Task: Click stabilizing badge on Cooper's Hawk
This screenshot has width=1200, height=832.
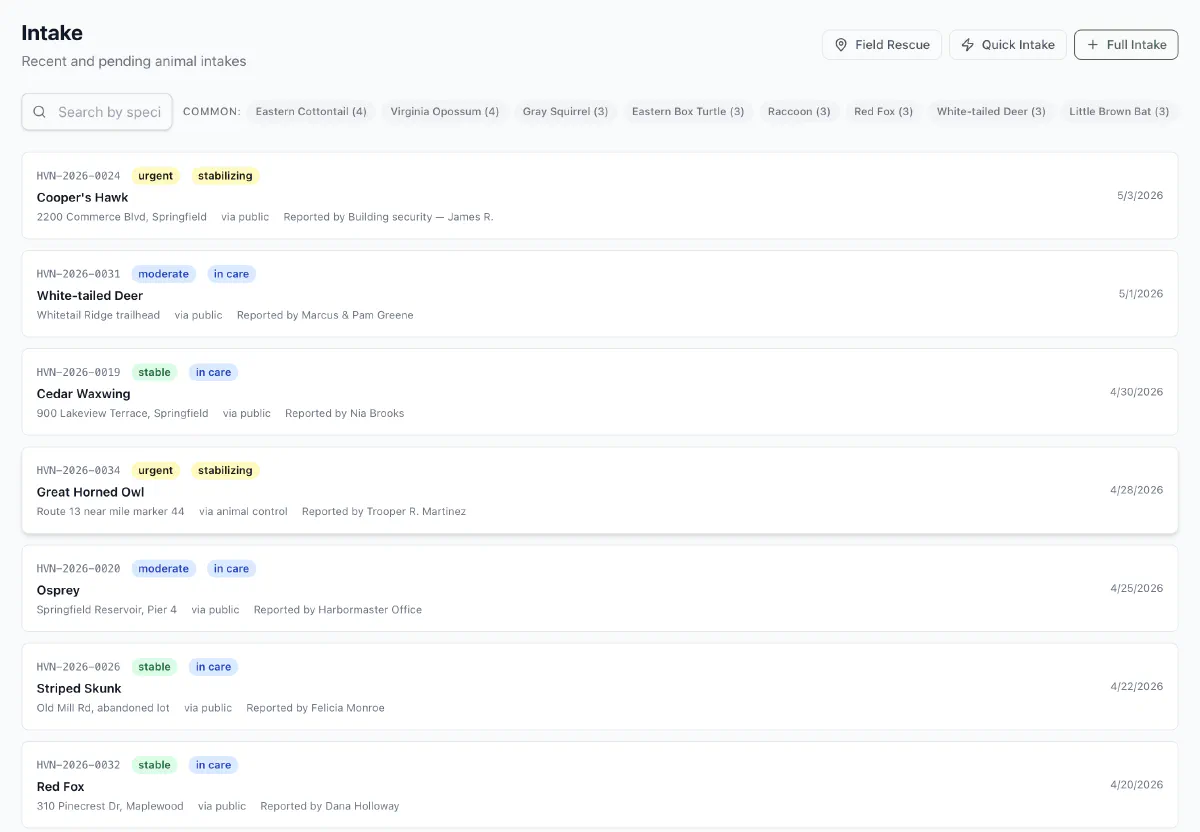Action: click(x=226, y=176)
